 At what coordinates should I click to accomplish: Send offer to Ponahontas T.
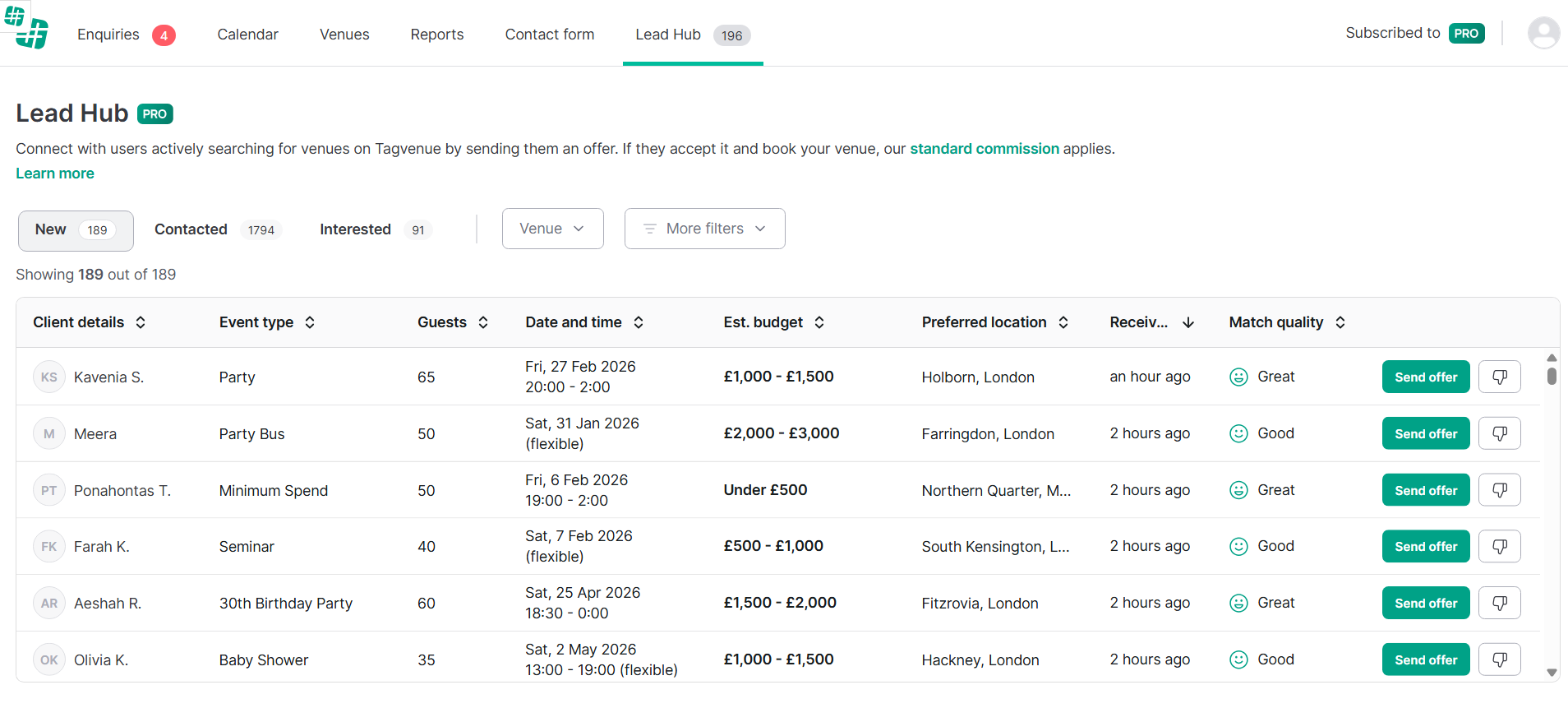(x=1426, y=490)
